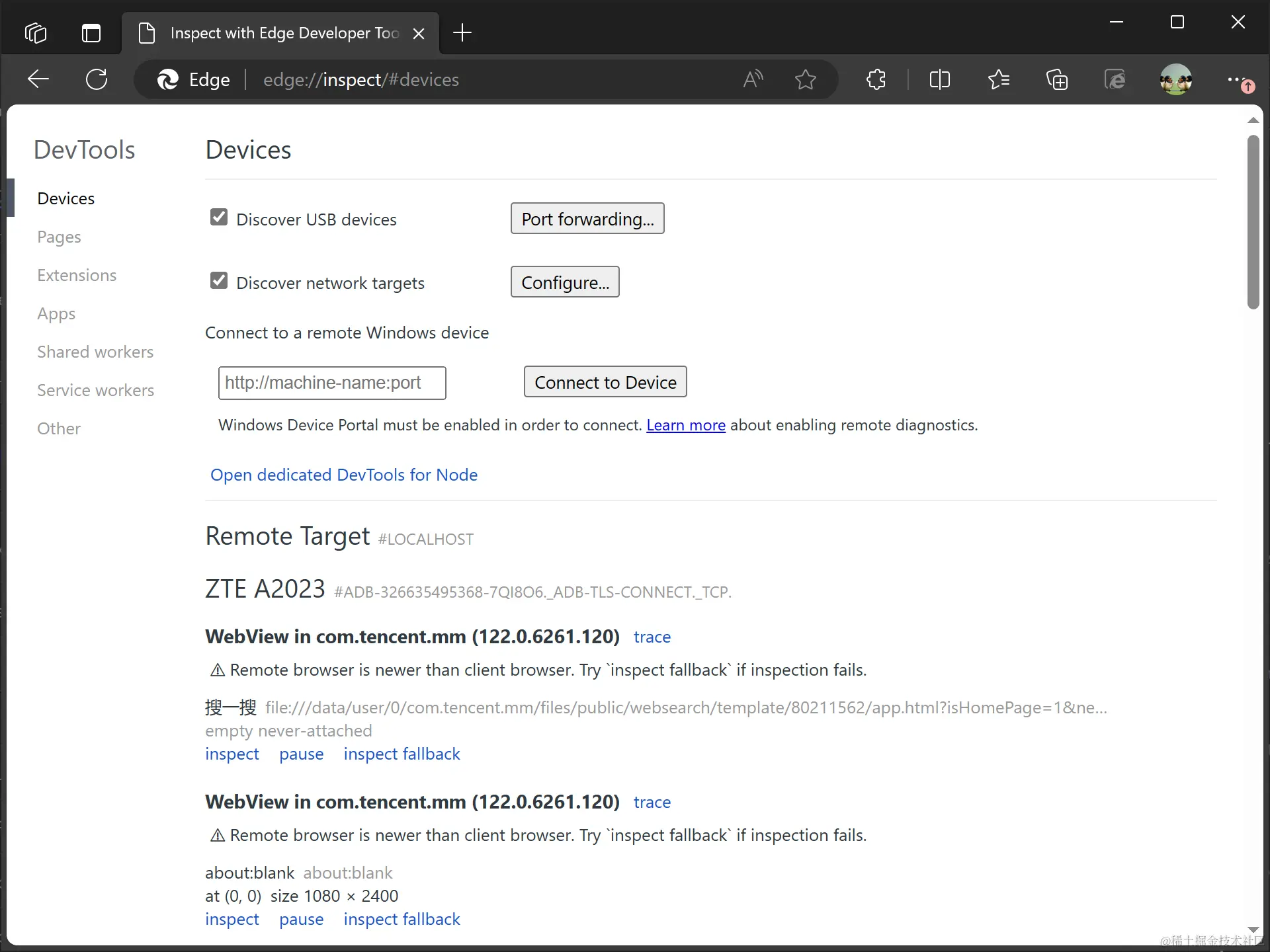Toggle Split screen icon
1270x952 pixels.
coord(939,79)
